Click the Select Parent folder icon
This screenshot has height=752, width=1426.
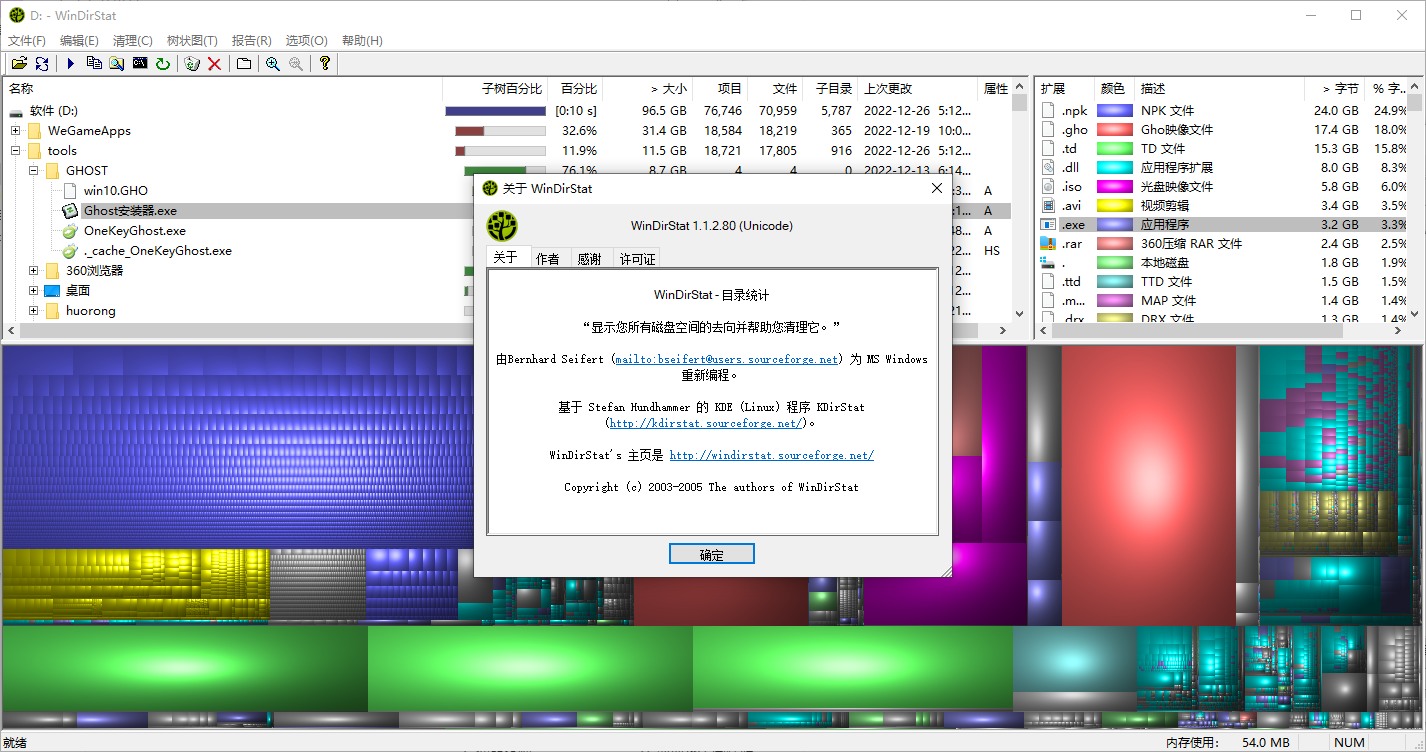tap(244, 63)
